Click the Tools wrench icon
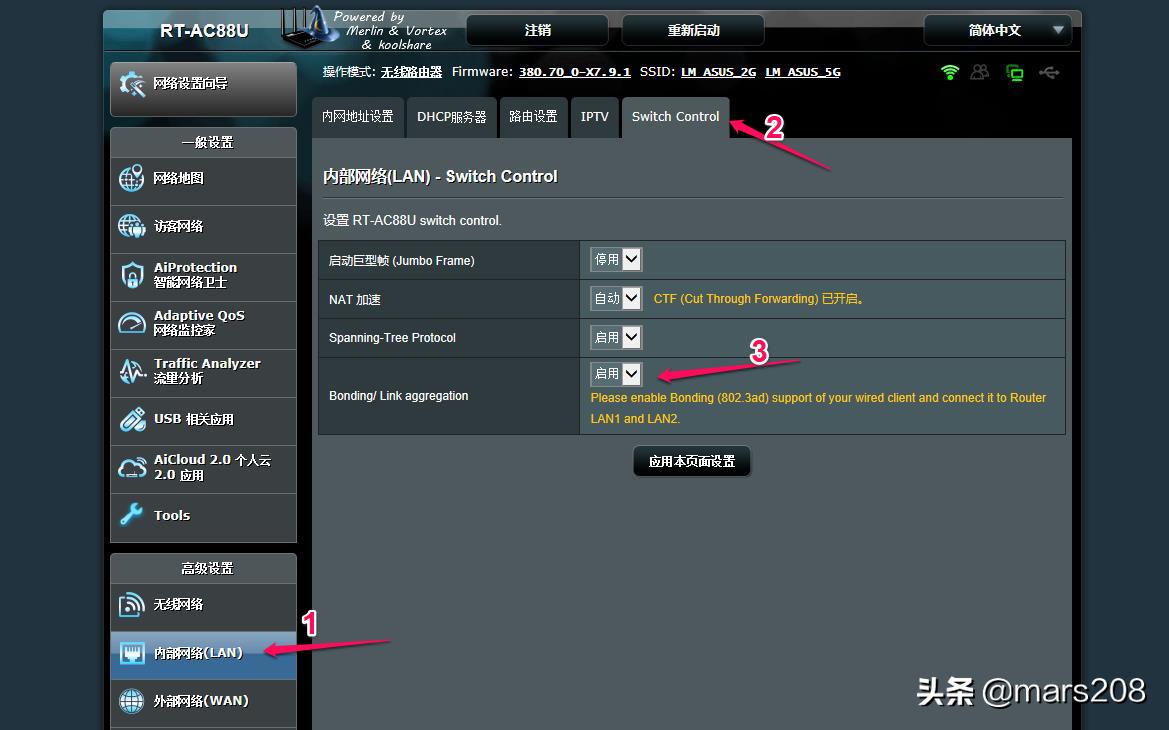Screen dimensions: 1169x730 [x=132, y=515]
